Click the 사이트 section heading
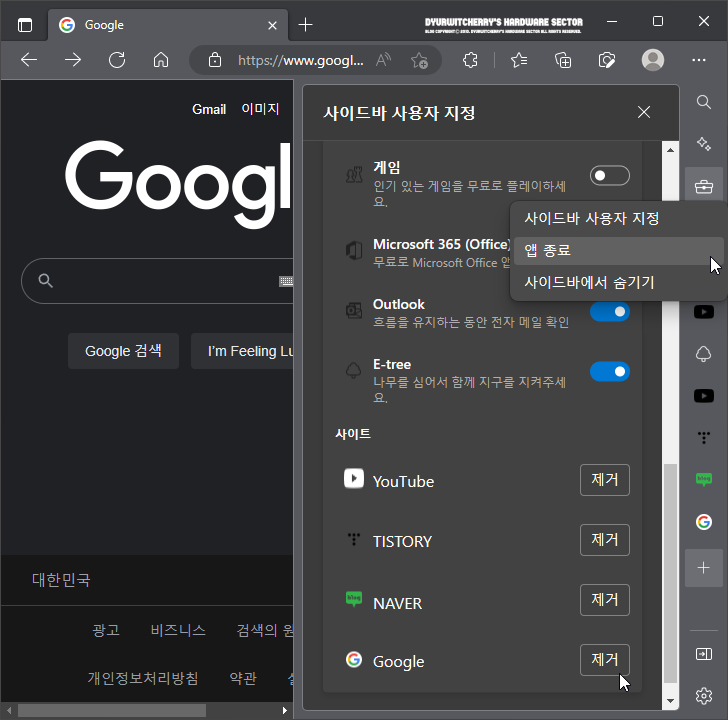The height and width of the screenshot is (720, 728). [353, 434]
